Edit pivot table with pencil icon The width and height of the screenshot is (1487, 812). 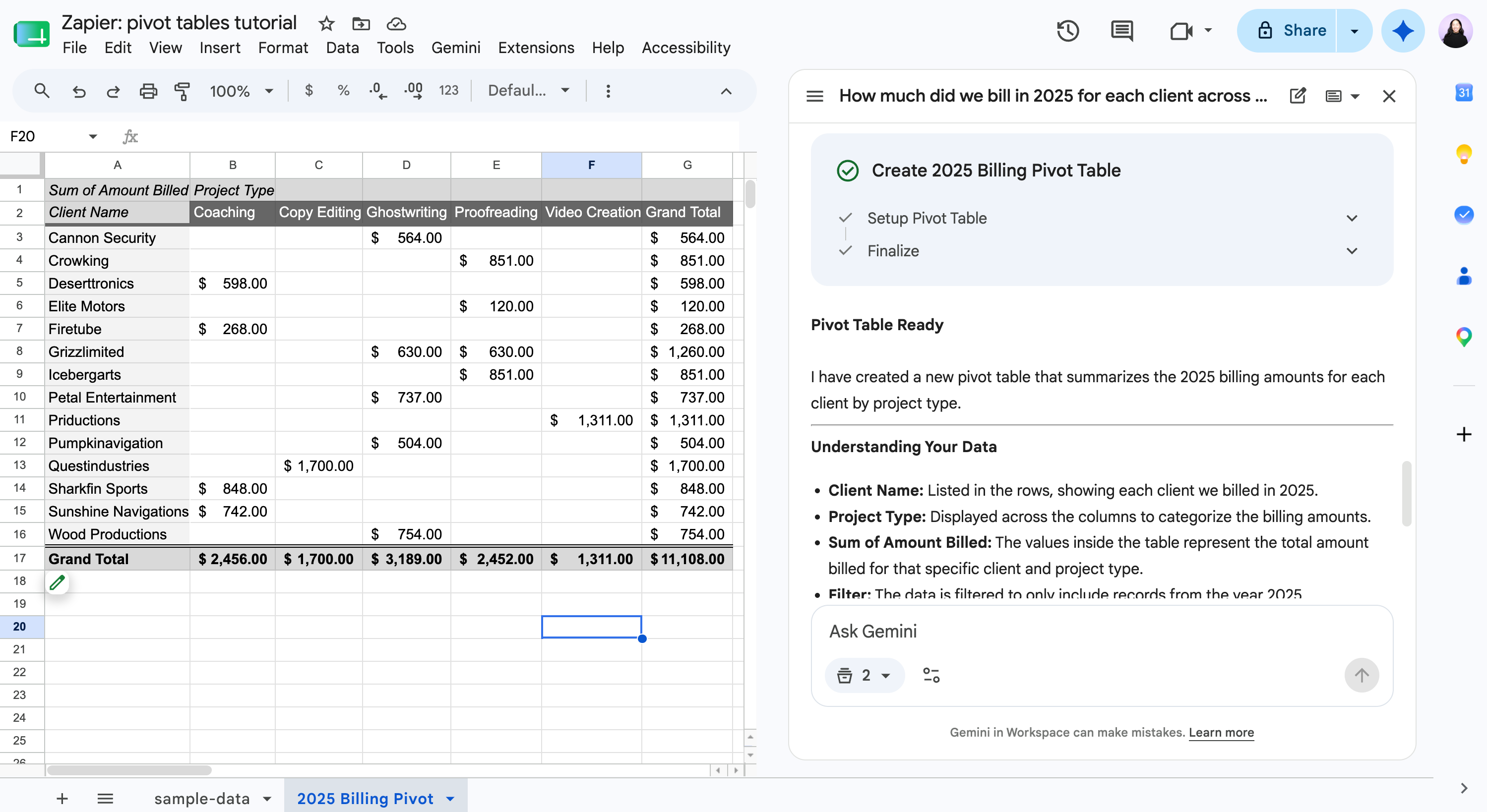point(57,582)
